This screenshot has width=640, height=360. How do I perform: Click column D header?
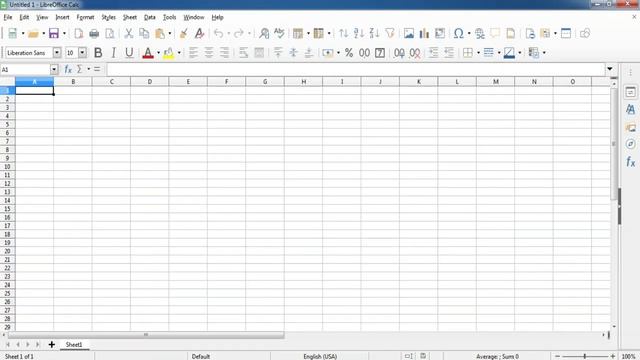point(150,82)
